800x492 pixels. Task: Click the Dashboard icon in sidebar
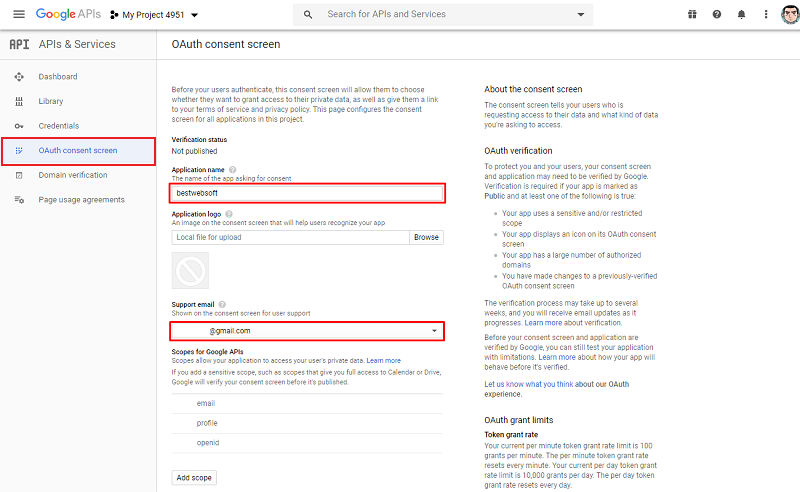[x=19, y=77]
